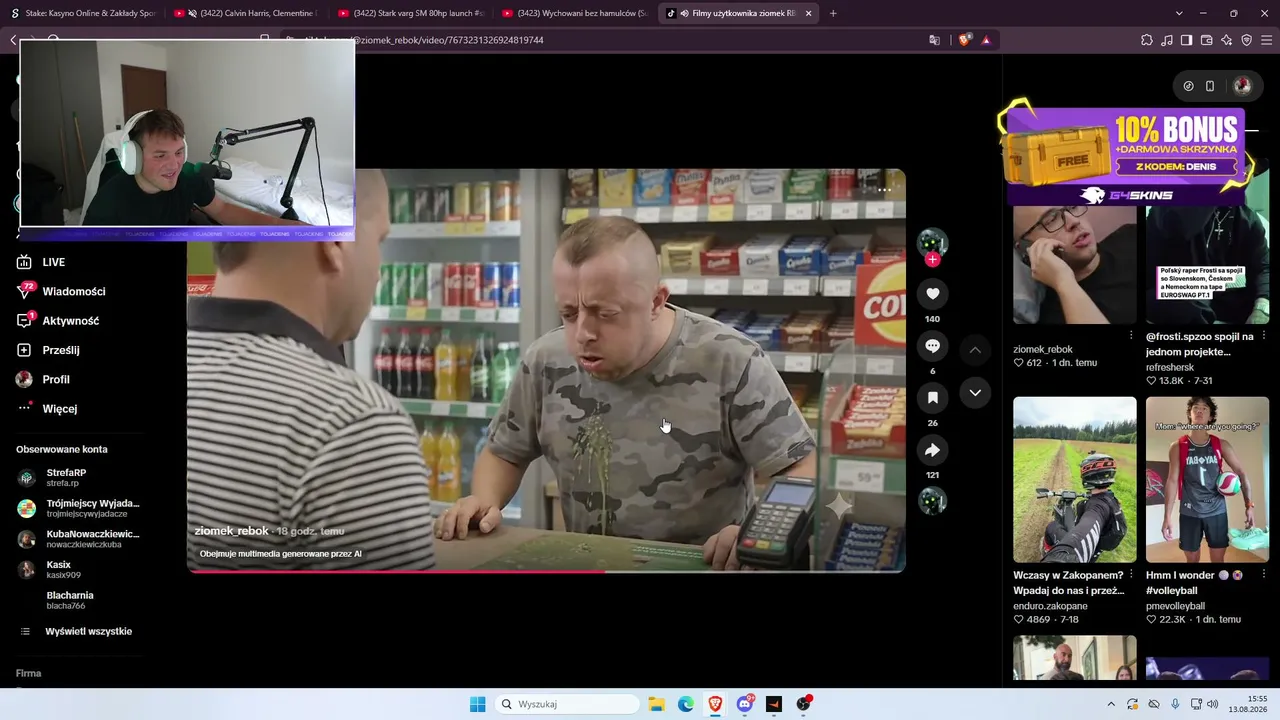Image resolution: width=1280 pixels, height=720 pixels.
Task: Open followed account Blacharnia
Action: click(78, 600)
